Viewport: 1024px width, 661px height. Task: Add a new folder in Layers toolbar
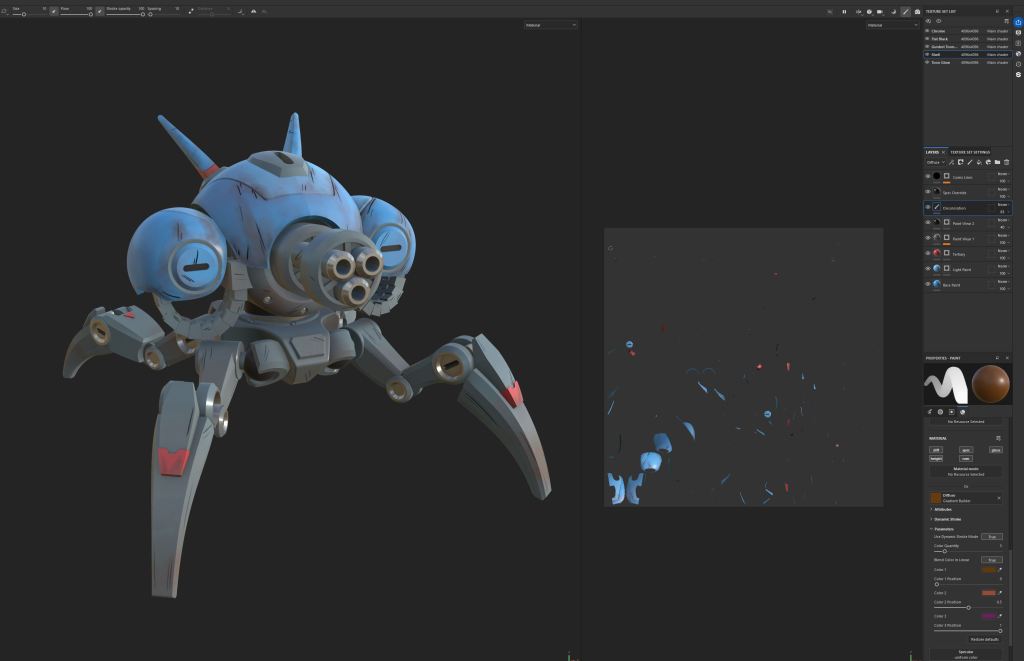997,162
